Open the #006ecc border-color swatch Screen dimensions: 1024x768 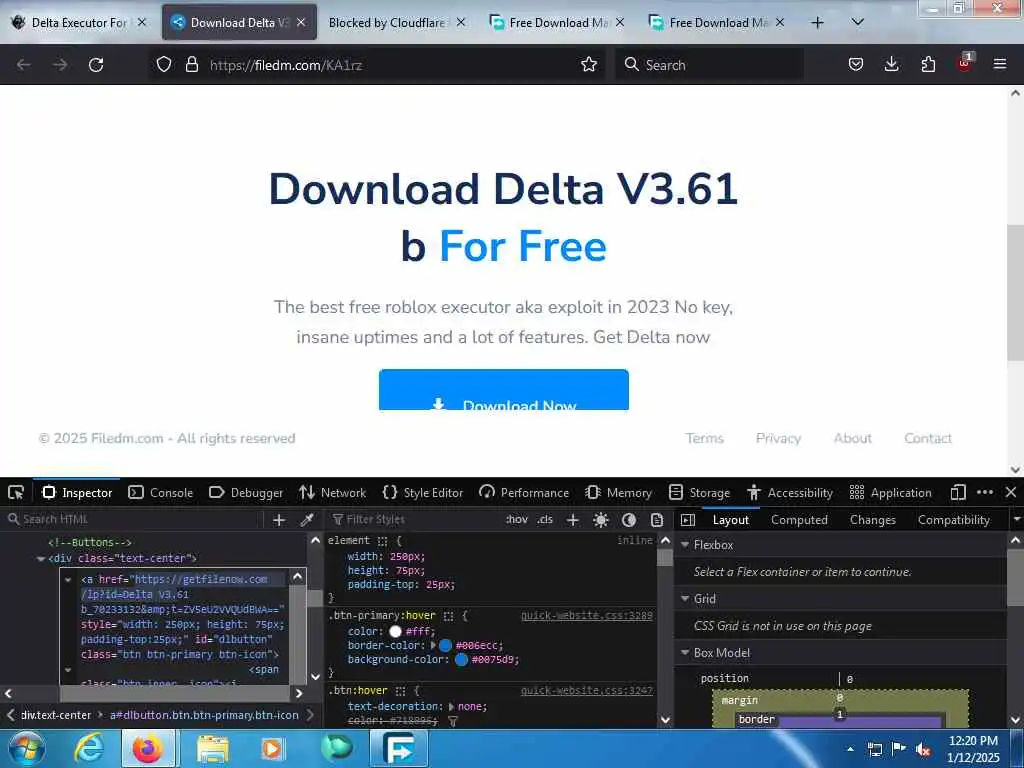click(x=445, y=645)
